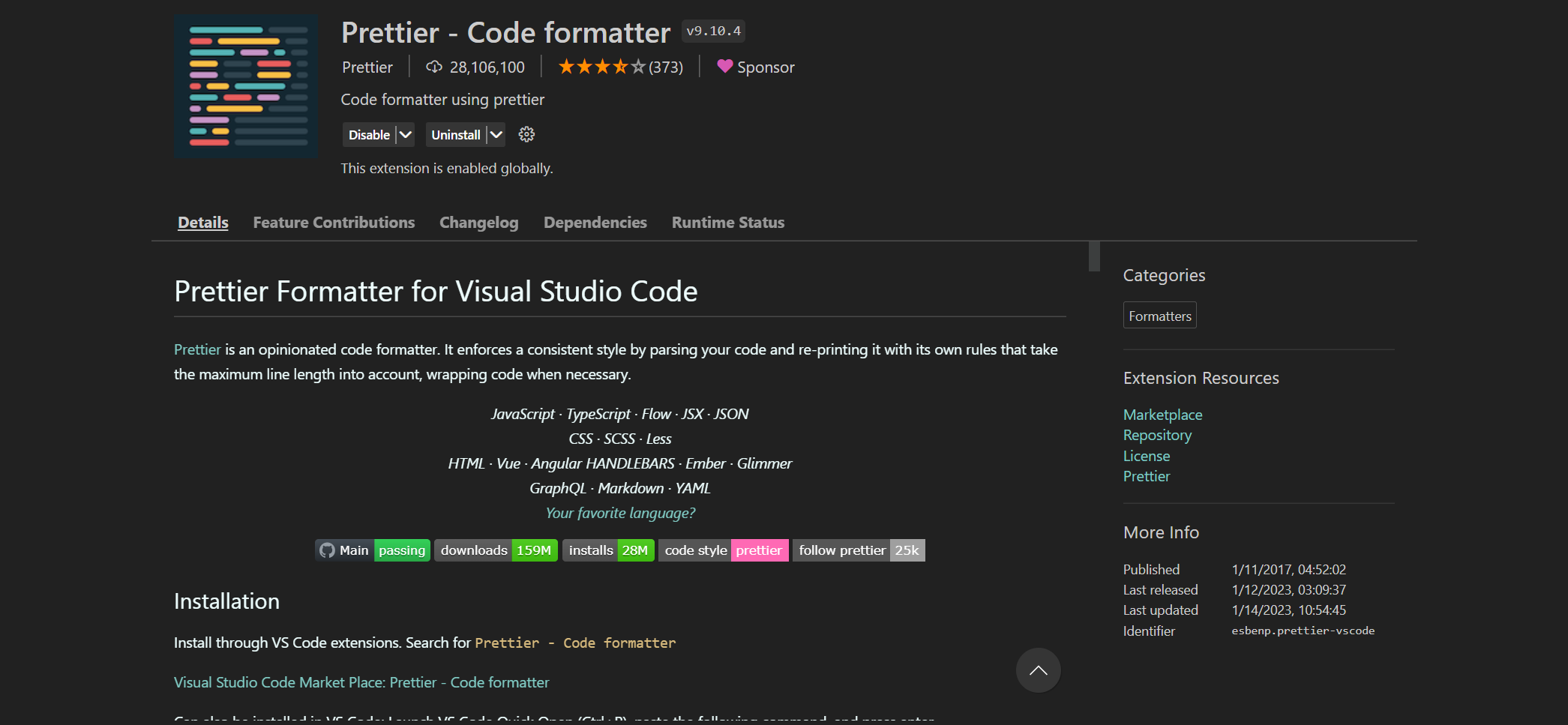Click 'Code formatter using prettier' description
The height and width of the screenshot is (725, 1568).
coord(442,100)
